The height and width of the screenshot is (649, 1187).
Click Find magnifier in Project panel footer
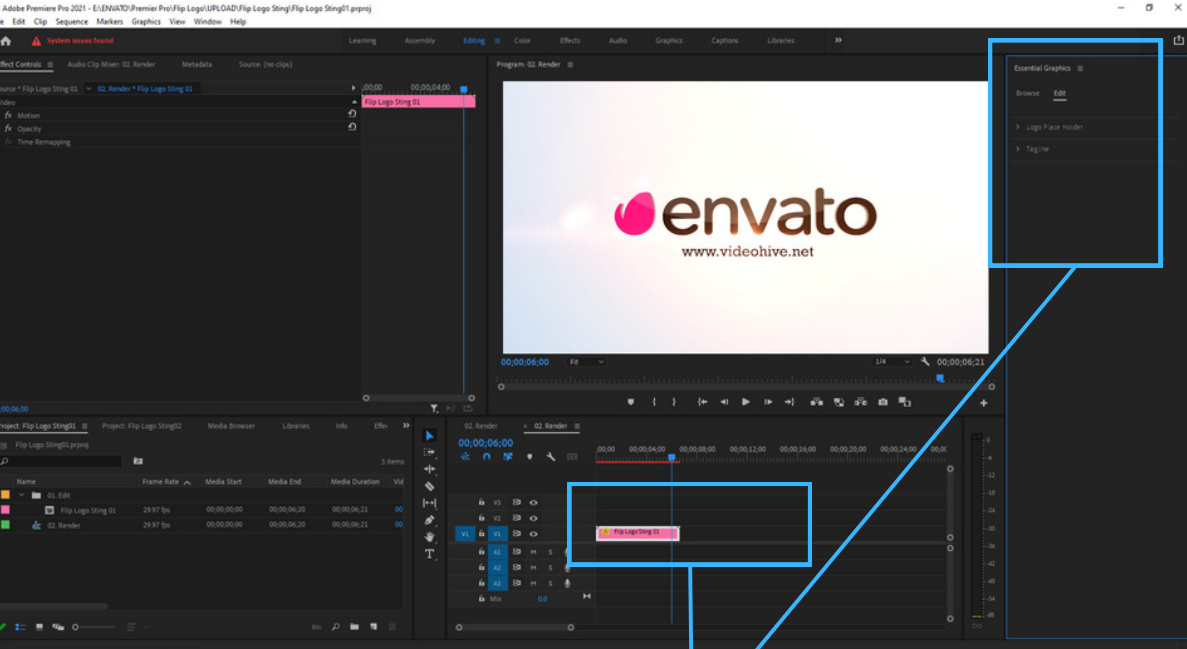335,627
